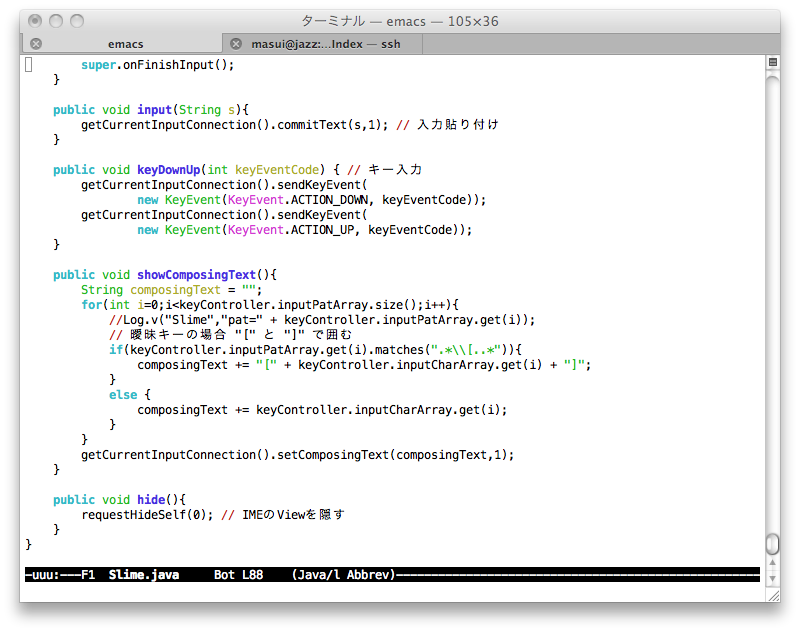Click 'composingText += keyController.inputCharArray.get(i);' line
800x632 pixels.
(x=322, y=410)
